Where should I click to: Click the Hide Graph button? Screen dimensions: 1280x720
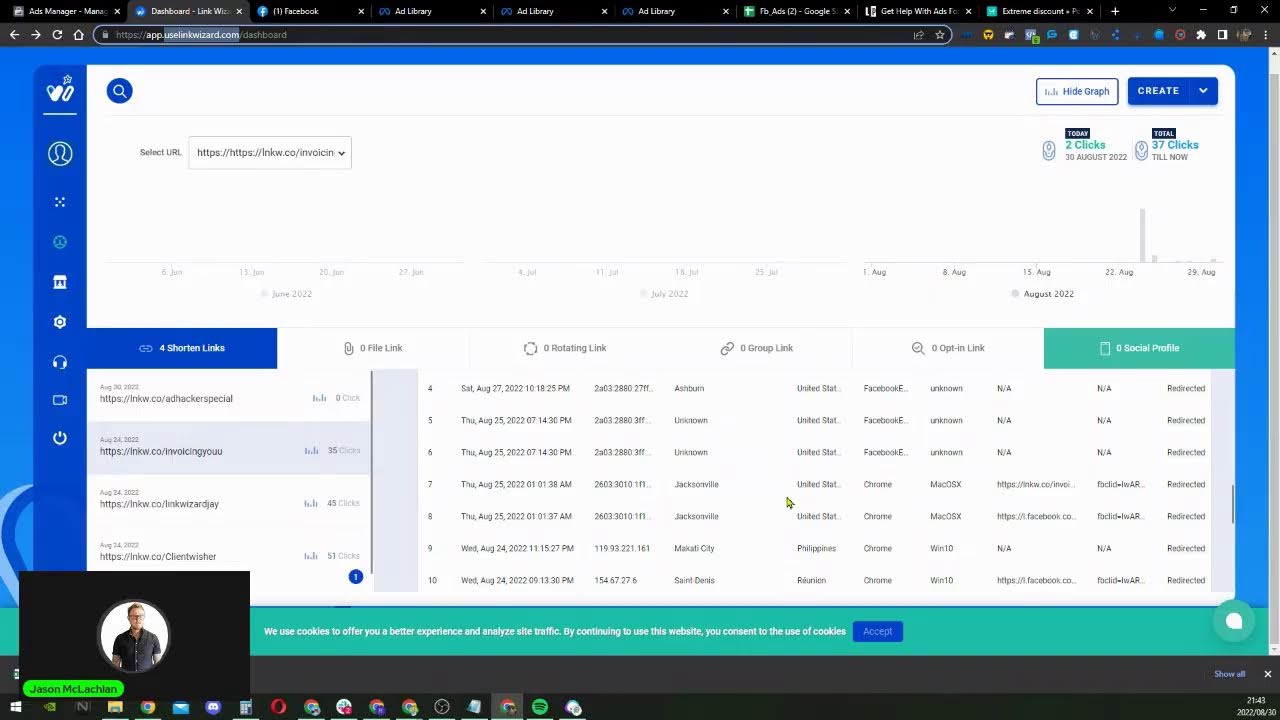tap(1077, 91)
